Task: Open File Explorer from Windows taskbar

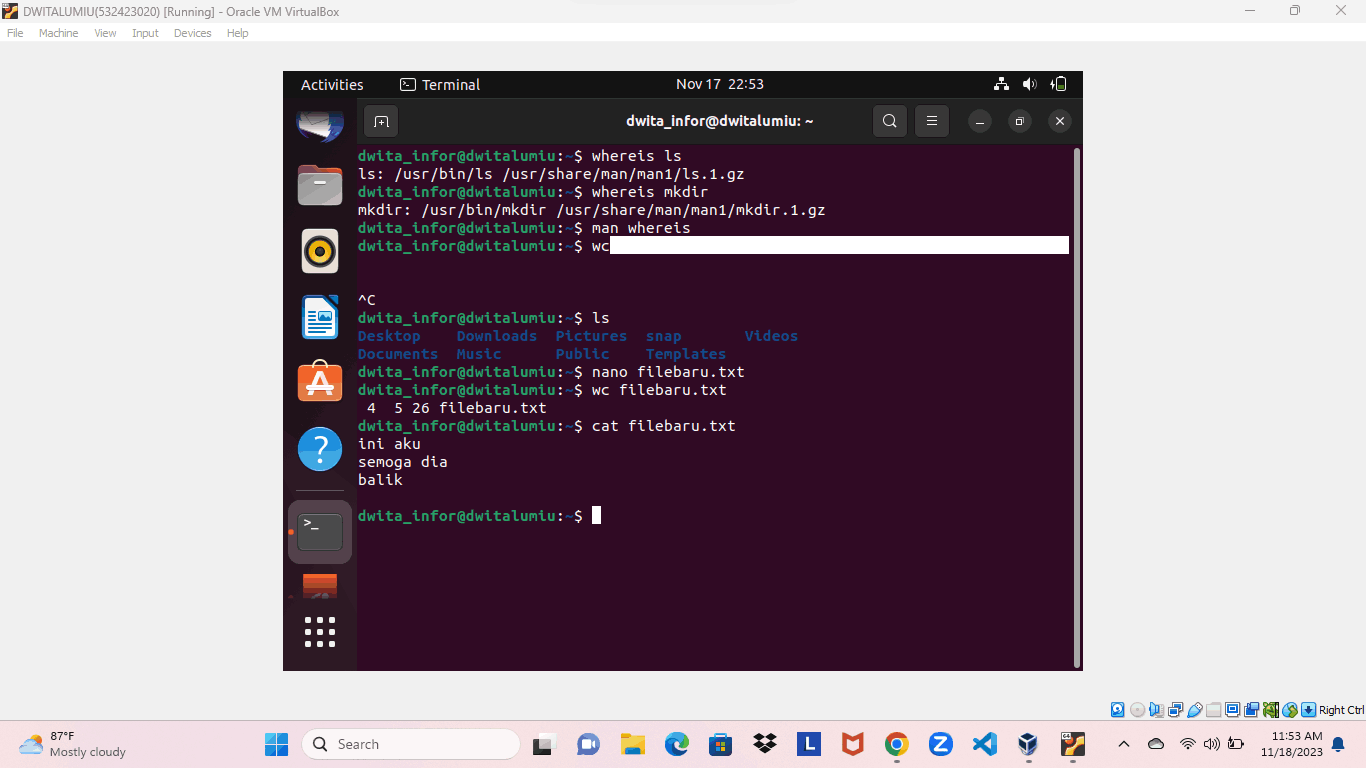Action: pyautogui.click(x=632, y=744)
